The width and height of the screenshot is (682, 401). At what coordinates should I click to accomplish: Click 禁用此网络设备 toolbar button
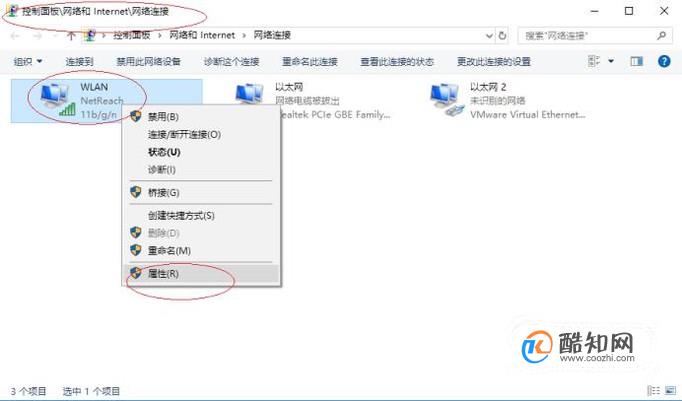(x=148, y=61)
